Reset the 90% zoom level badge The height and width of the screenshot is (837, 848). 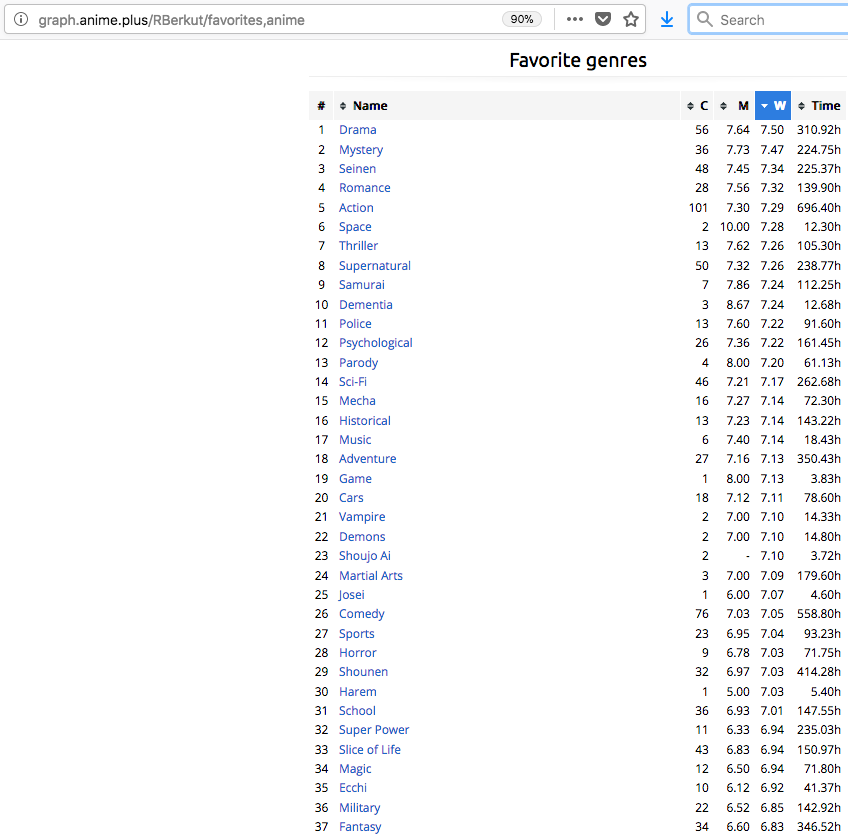pyautogui.click(x=522, y=19)
